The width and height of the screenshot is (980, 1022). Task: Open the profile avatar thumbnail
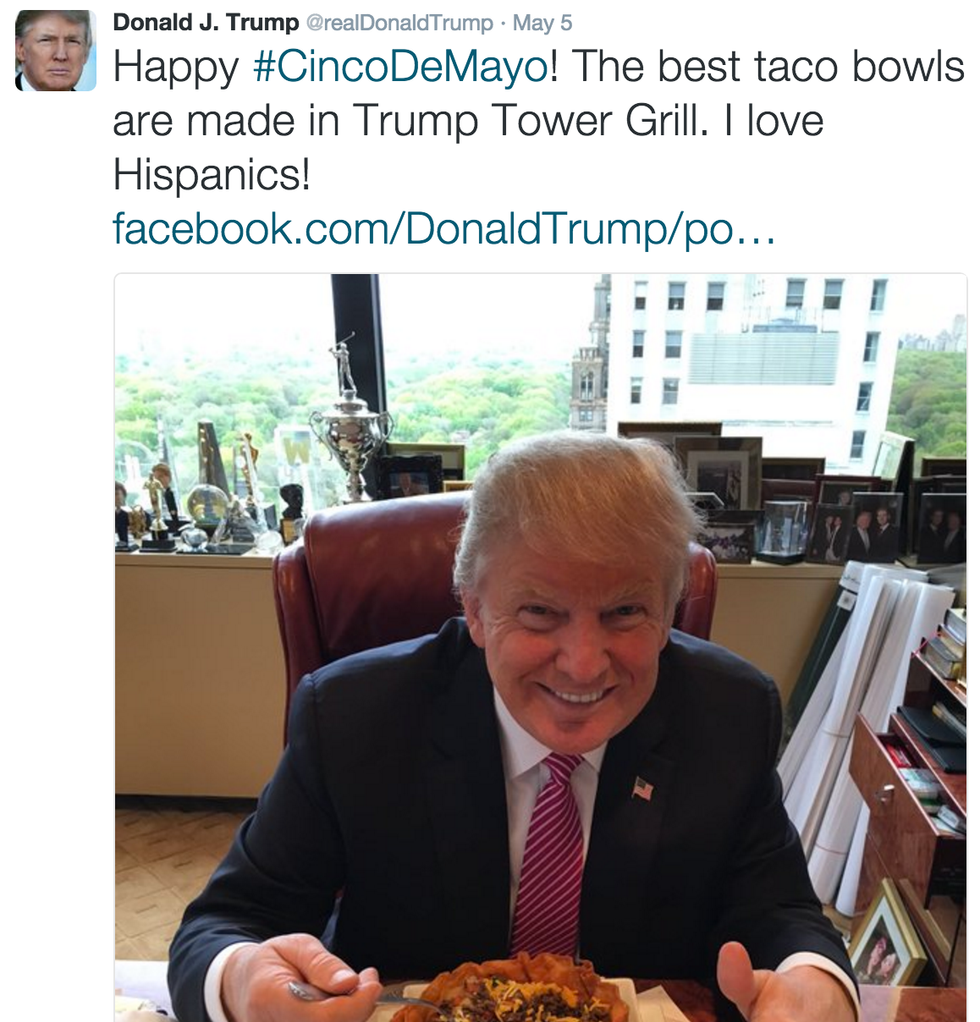pos(55,50)
